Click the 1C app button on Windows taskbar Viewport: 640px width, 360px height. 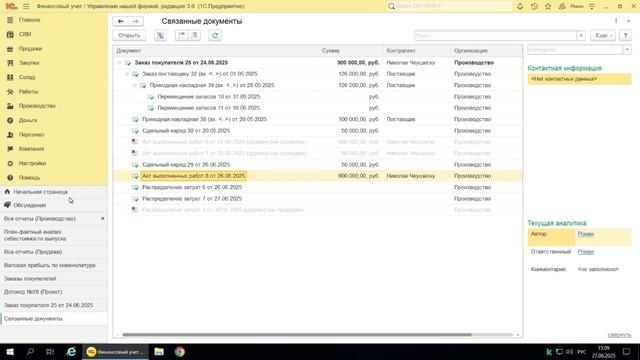coord(116,351)
